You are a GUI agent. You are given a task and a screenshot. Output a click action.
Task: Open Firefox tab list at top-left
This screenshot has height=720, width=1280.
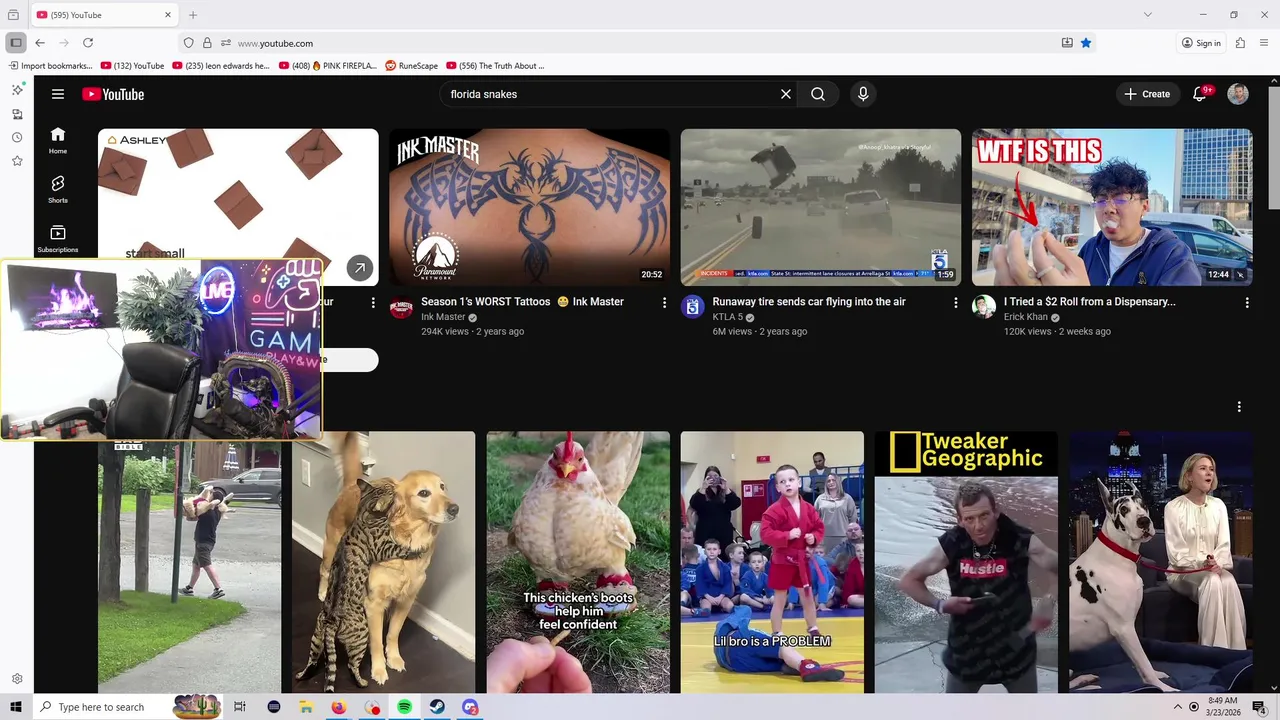[13, 15]
